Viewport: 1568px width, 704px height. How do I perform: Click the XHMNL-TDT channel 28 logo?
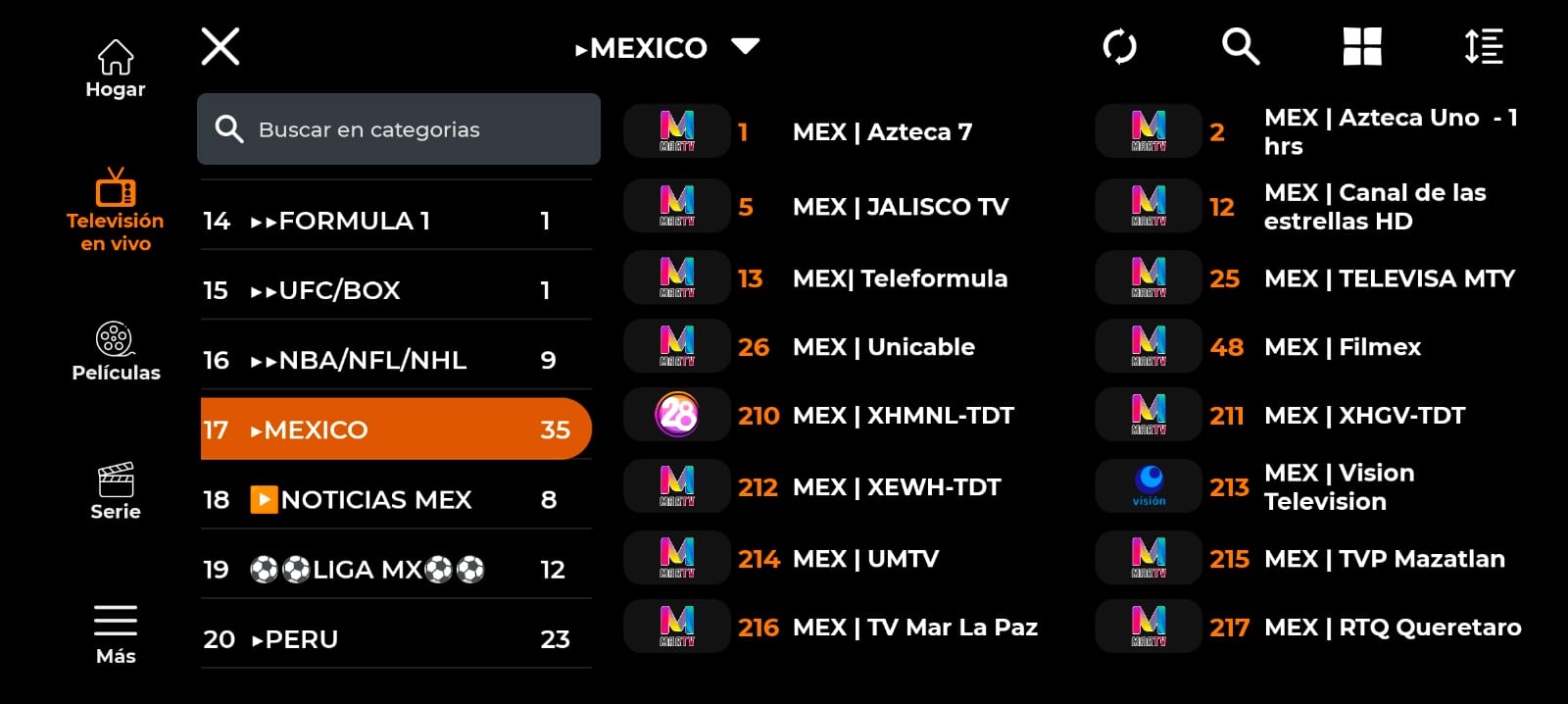(x=675, y=415)
